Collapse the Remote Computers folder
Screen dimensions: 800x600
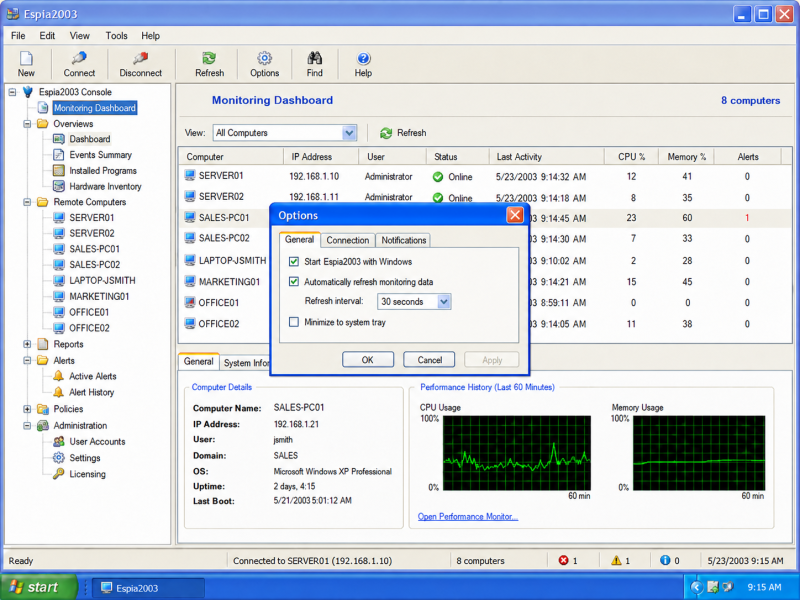(x=27, y=202)
